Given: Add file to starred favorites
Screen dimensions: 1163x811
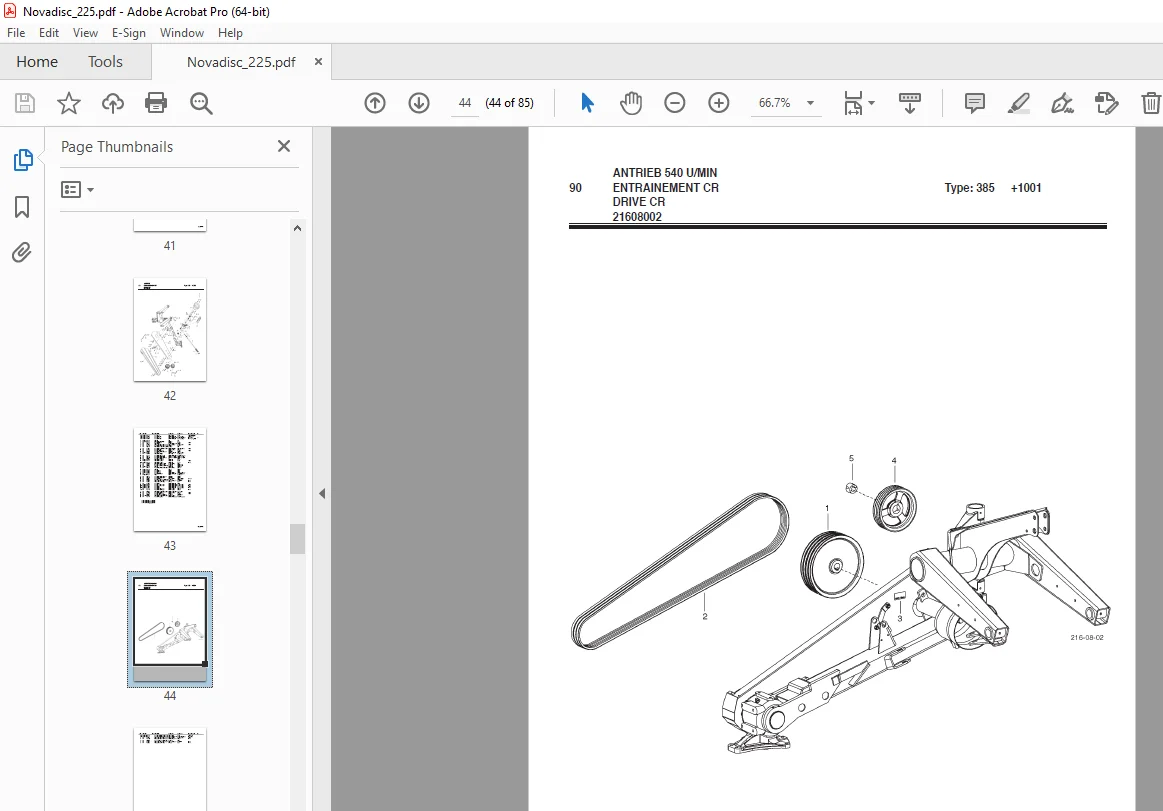Looking at the screenshot, I should 69,103.
